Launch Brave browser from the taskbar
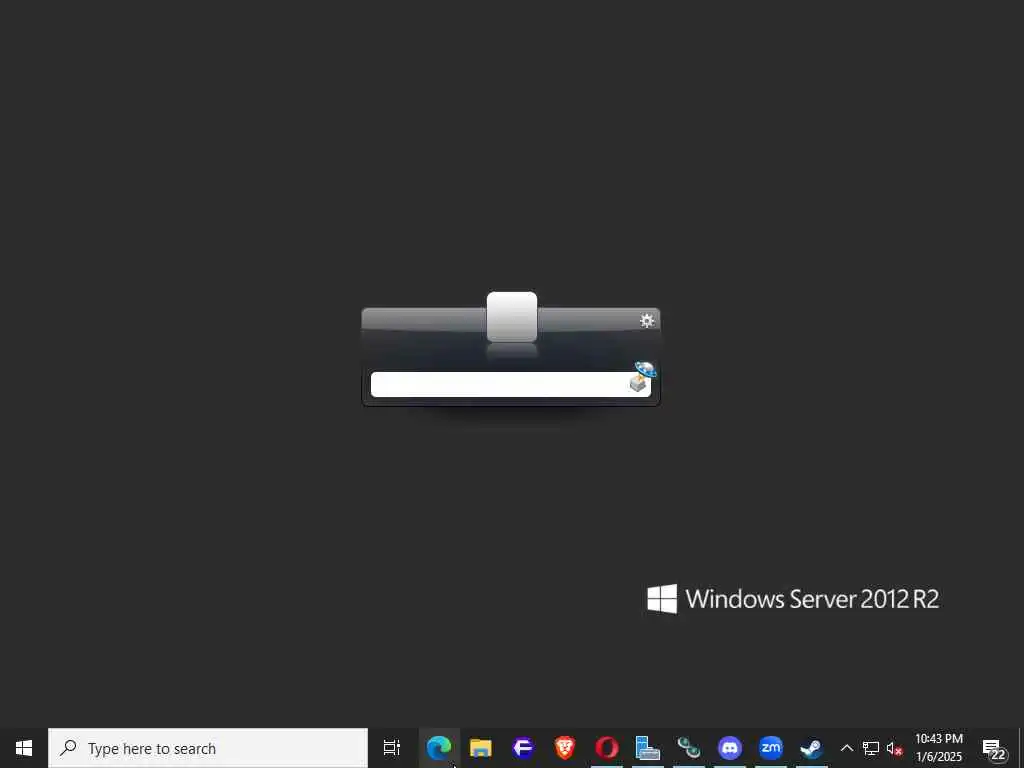The width and height of the screenshot is (1024, 768). [x=565, y=748]
